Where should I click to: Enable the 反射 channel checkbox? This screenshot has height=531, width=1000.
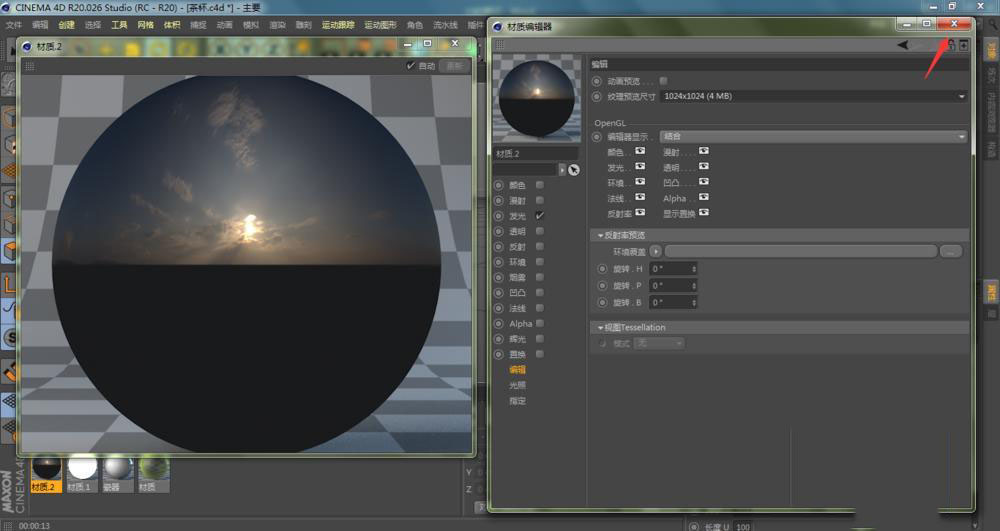pyautogui.click(x=540, y=246)
